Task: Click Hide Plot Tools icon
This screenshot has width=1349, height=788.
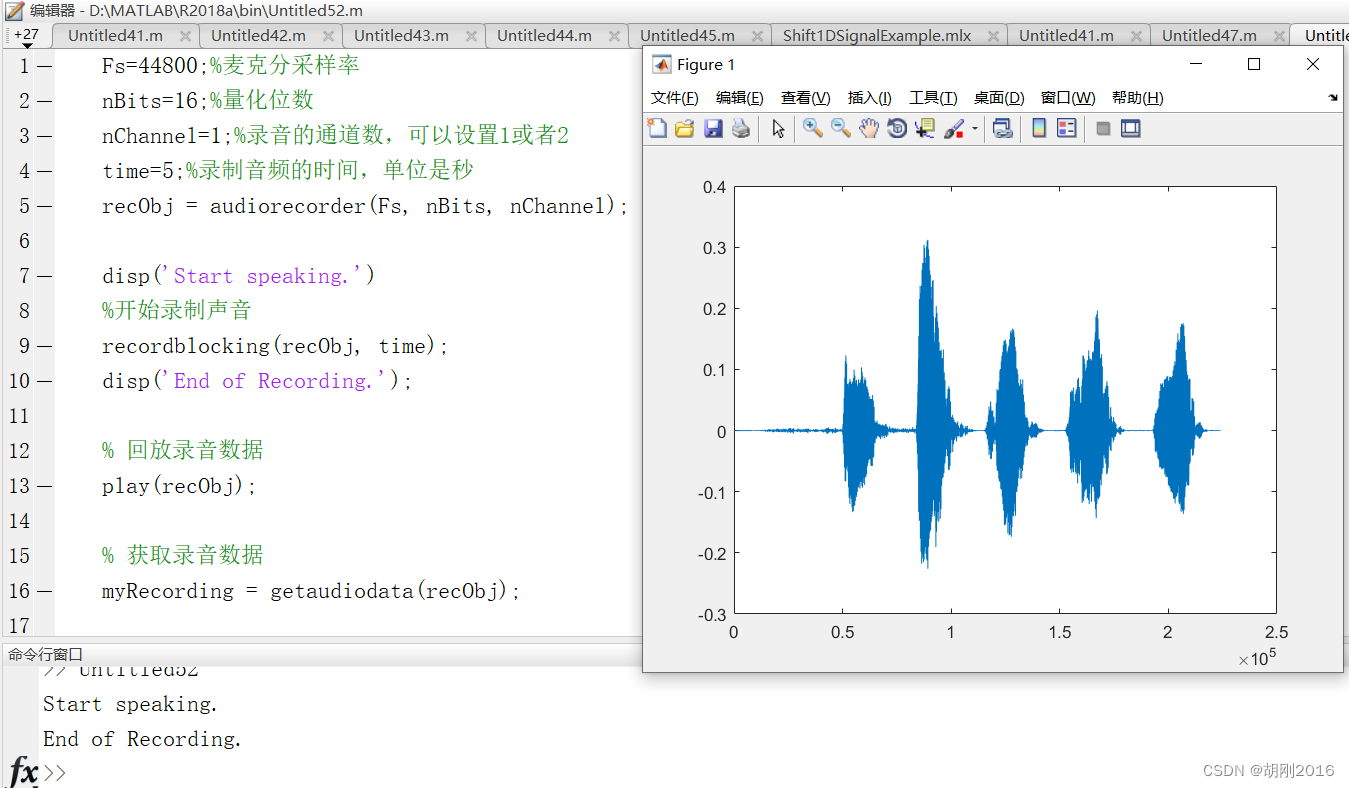Action: (x=1103, y=128)
